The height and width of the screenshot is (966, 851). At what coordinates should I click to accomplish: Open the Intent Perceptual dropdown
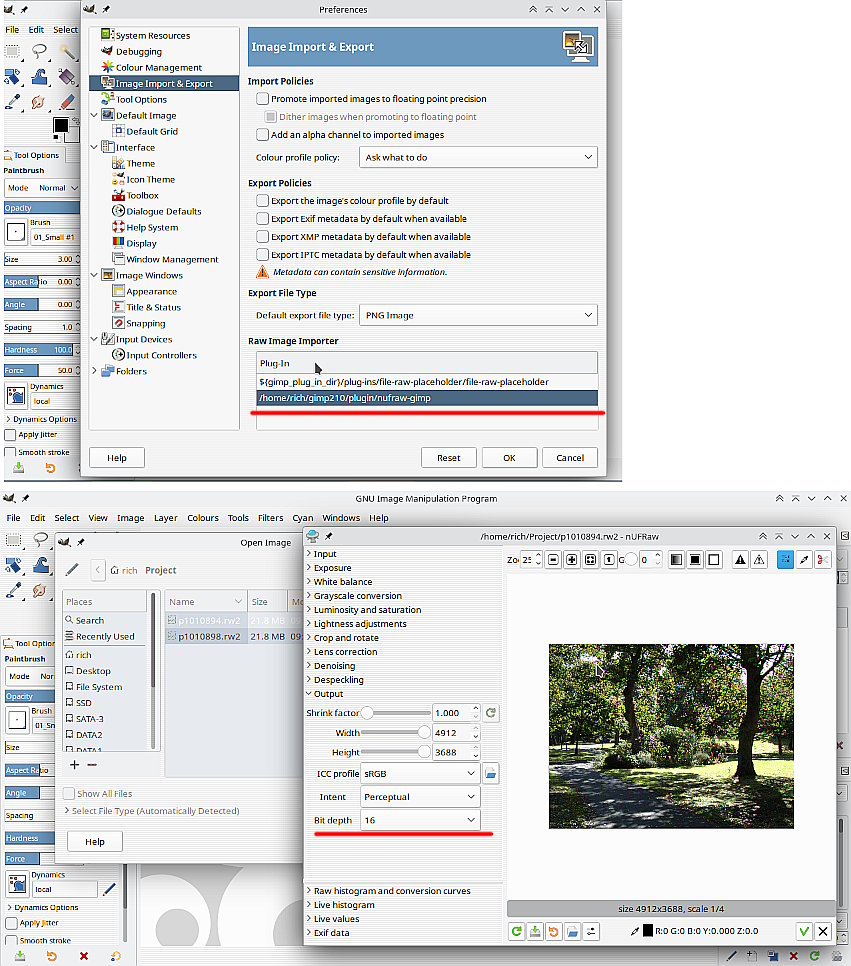point(420,797)
